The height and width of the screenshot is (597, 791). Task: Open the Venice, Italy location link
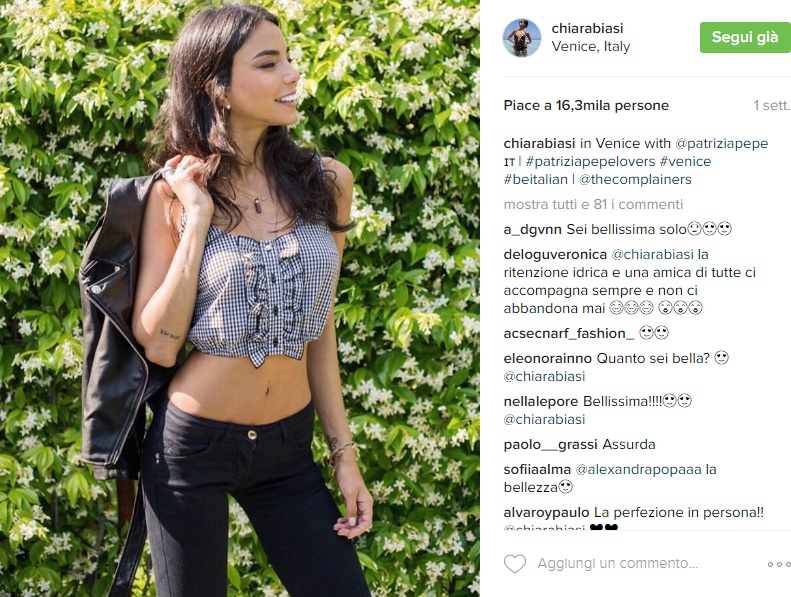pyautogui.click(x=591, y=46)
